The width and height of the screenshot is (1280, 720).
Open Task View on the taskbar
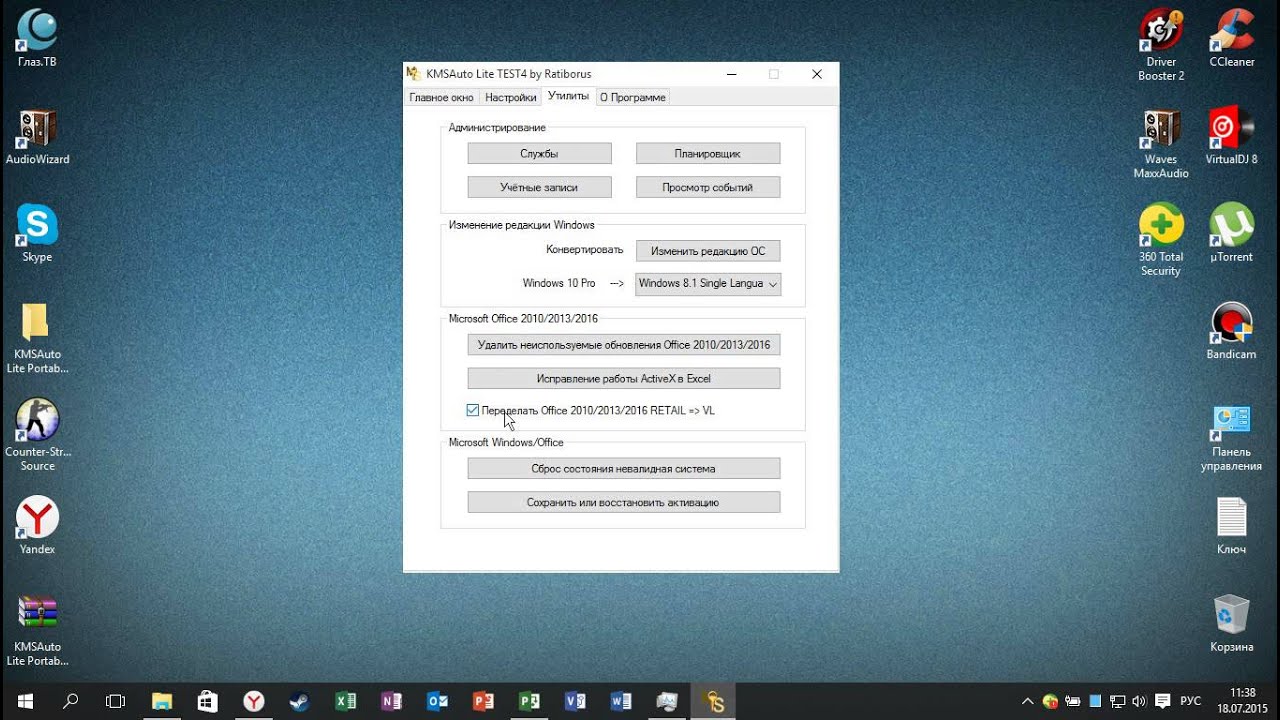coord(116,701)
